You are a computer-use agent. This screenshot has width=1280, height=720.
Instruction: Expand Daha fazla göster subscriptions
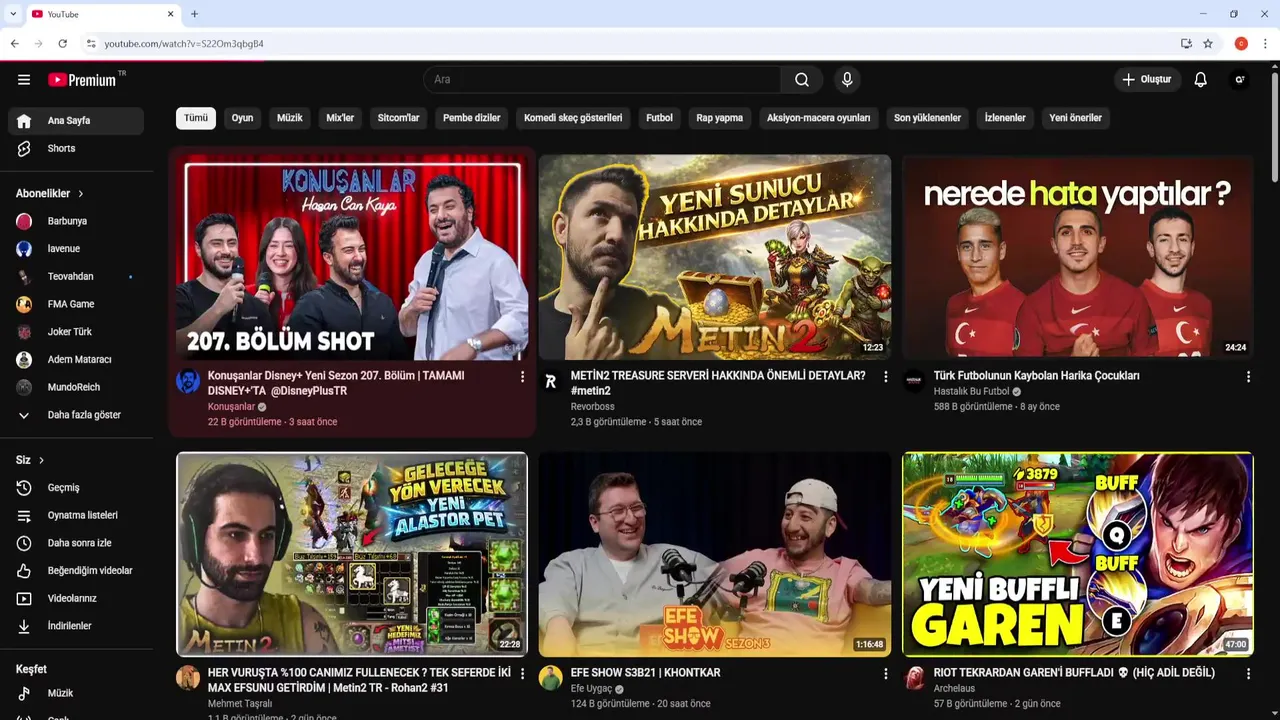click(76, 415)
